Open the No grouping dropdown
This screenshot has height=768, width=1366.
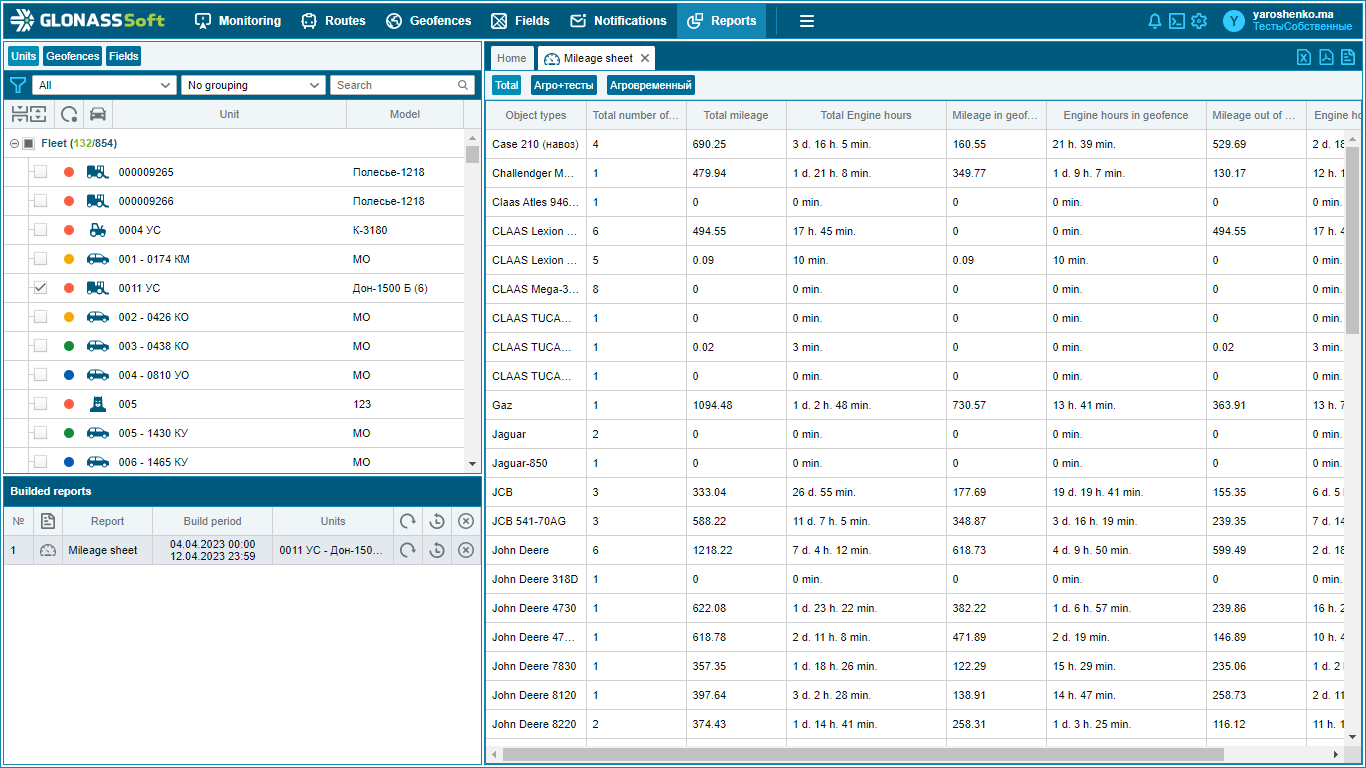click(253, 85)
